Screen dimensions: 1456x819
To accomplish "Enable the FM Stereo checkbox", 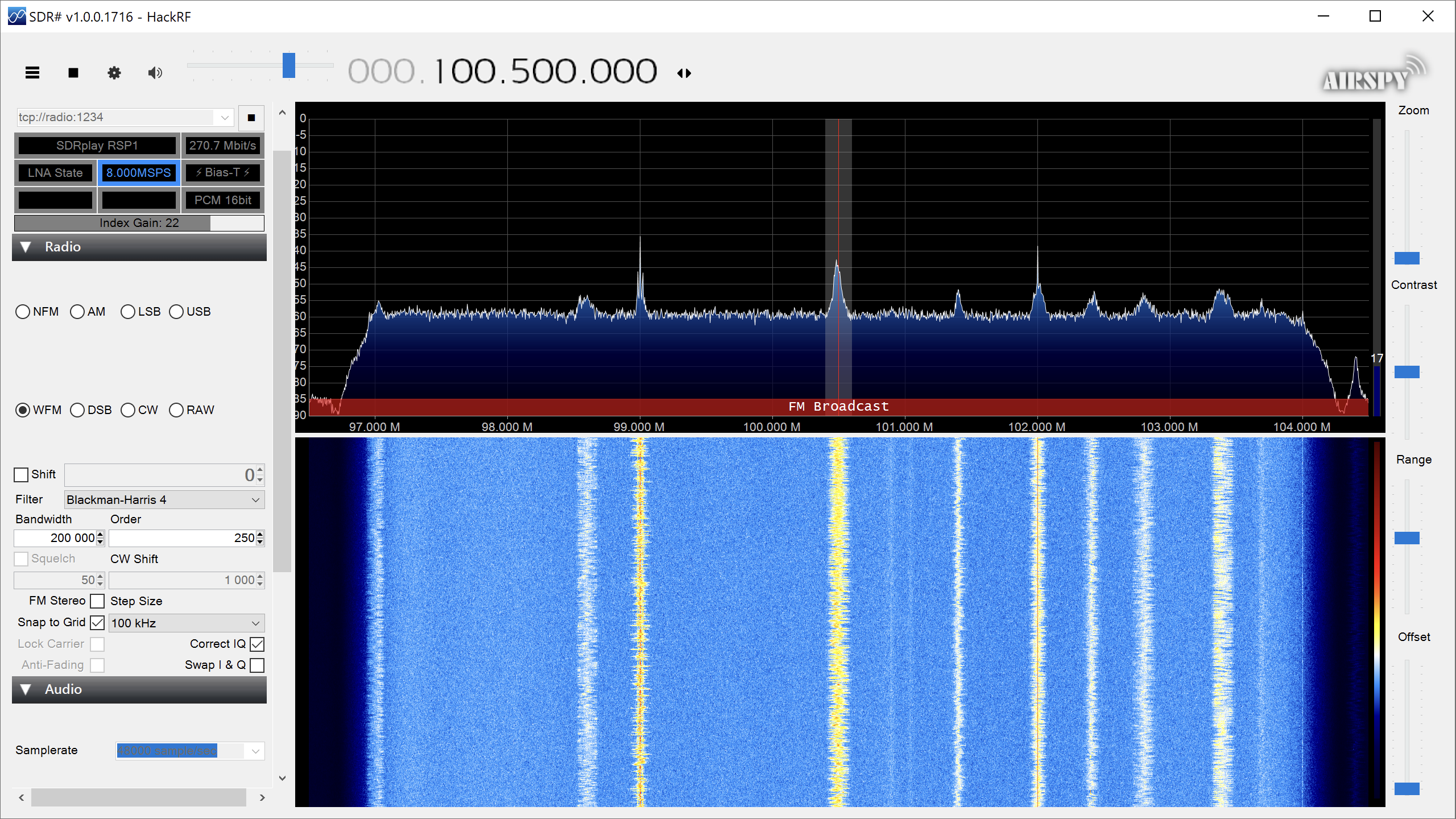I will click(97, 601).
